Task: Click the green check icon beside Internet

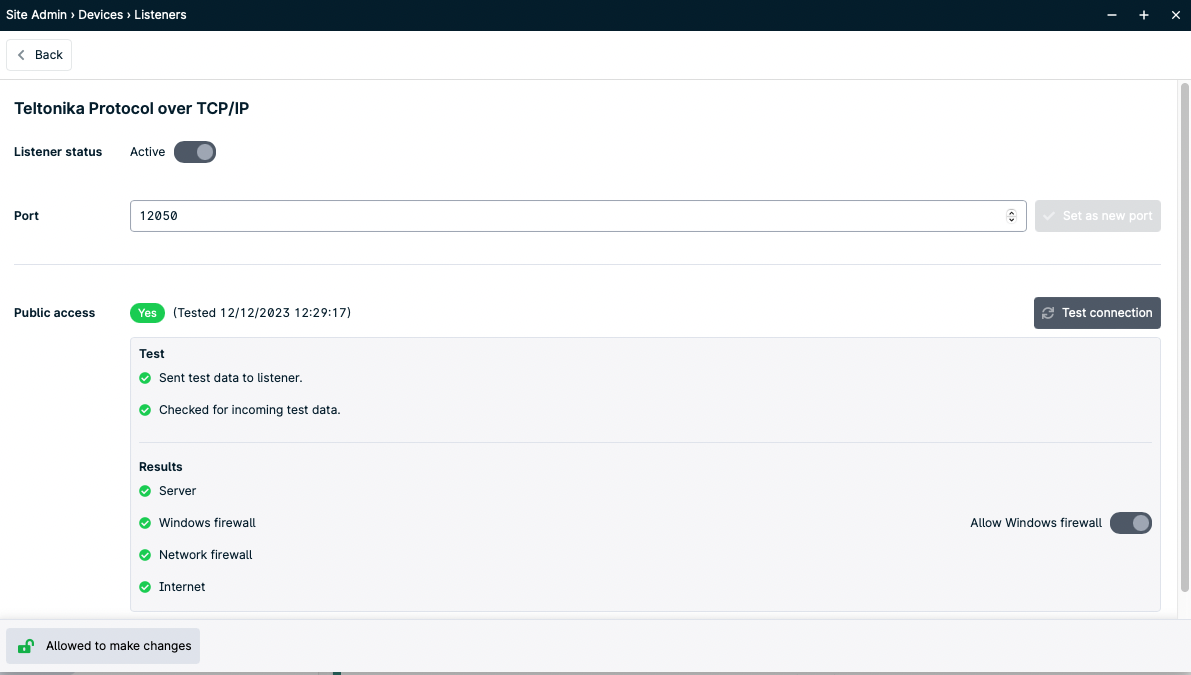Action: coord(145,587)
